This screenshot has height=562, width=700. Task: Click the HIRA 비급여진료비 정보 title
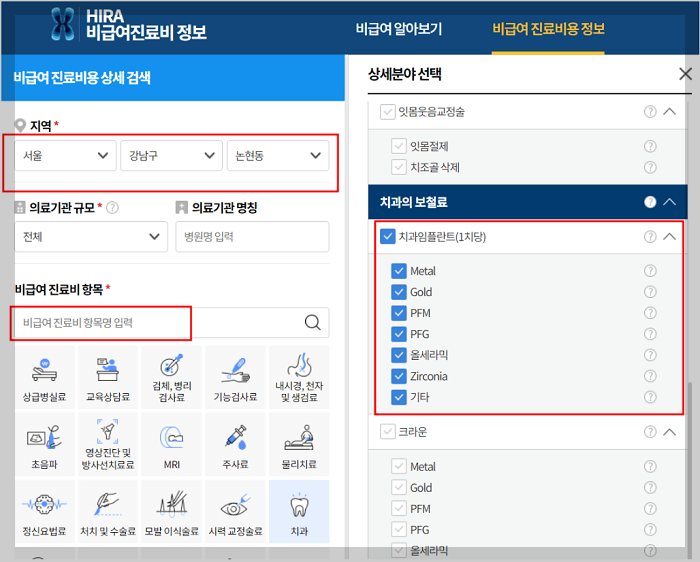click(146, 25)
